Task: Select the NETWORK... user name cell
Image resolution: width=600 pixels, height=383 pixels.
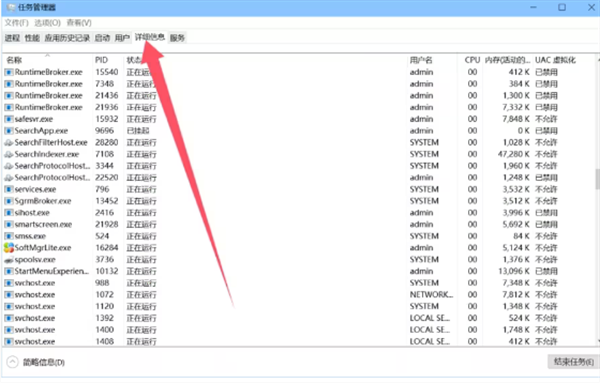Action: click(431, 295)
